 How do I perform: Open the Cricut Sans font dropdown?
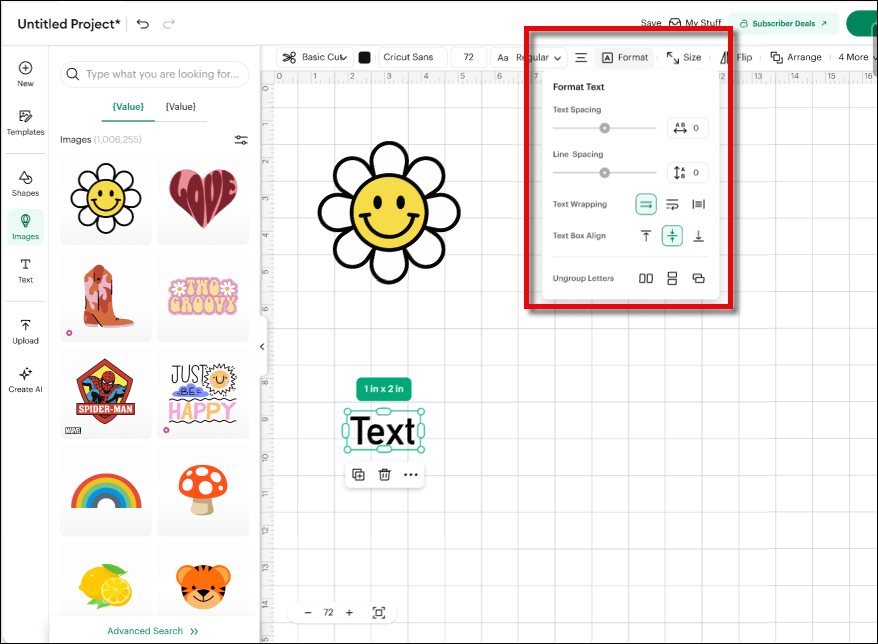[411, 57]
